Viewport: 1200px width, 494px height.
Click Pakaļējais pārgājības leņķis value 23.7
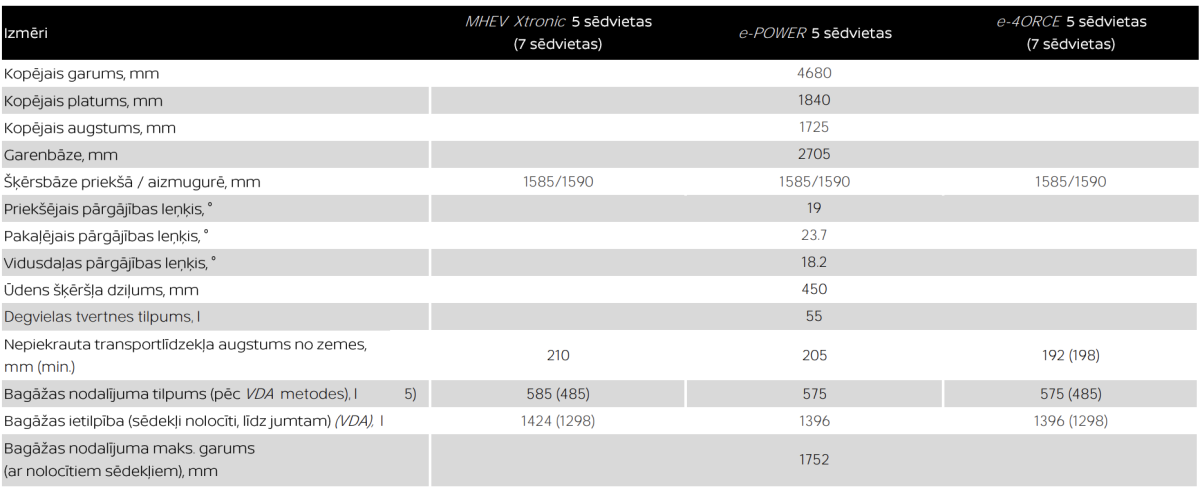point(811,237)
